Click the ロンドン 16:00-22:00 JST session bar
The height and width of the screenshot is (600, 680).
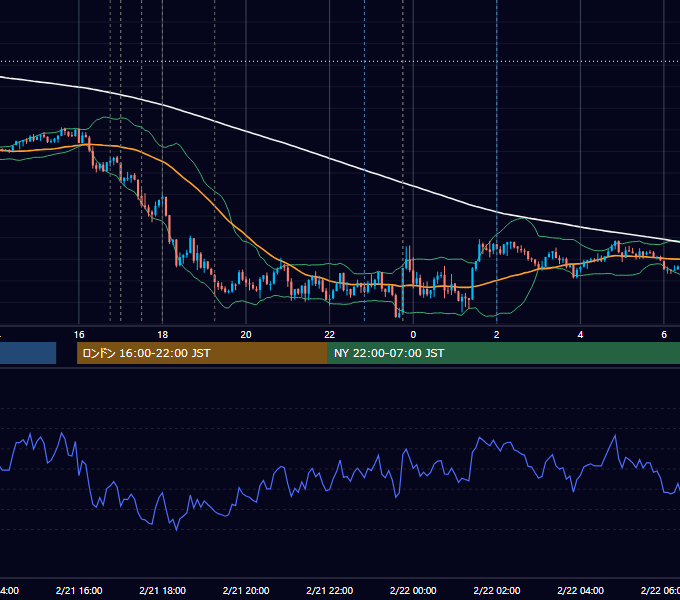coord(202,353)
